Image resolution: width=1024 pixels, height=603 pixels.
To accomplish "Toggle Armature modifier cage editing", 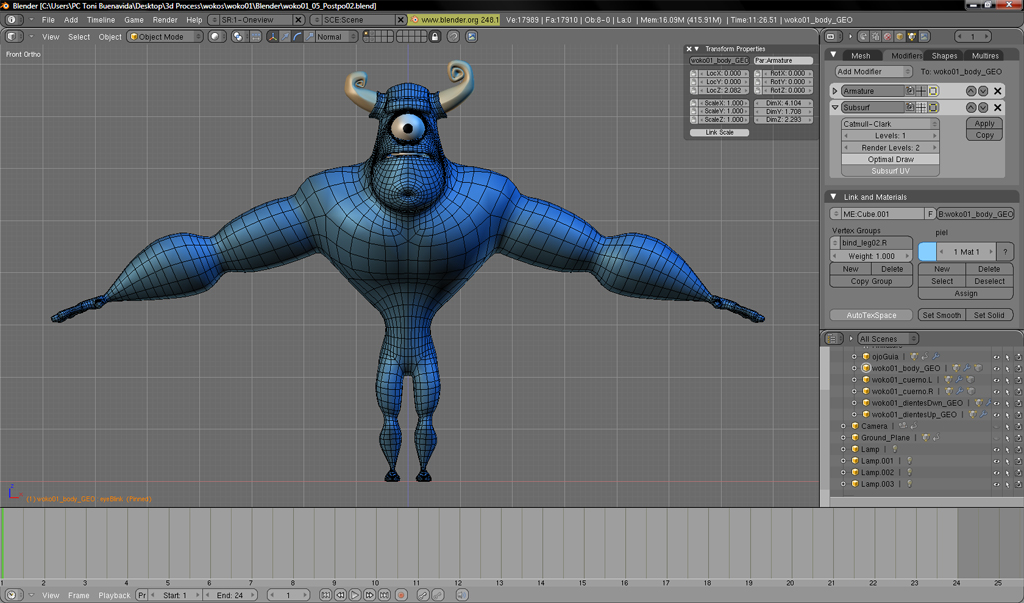I will pos(933,91).
